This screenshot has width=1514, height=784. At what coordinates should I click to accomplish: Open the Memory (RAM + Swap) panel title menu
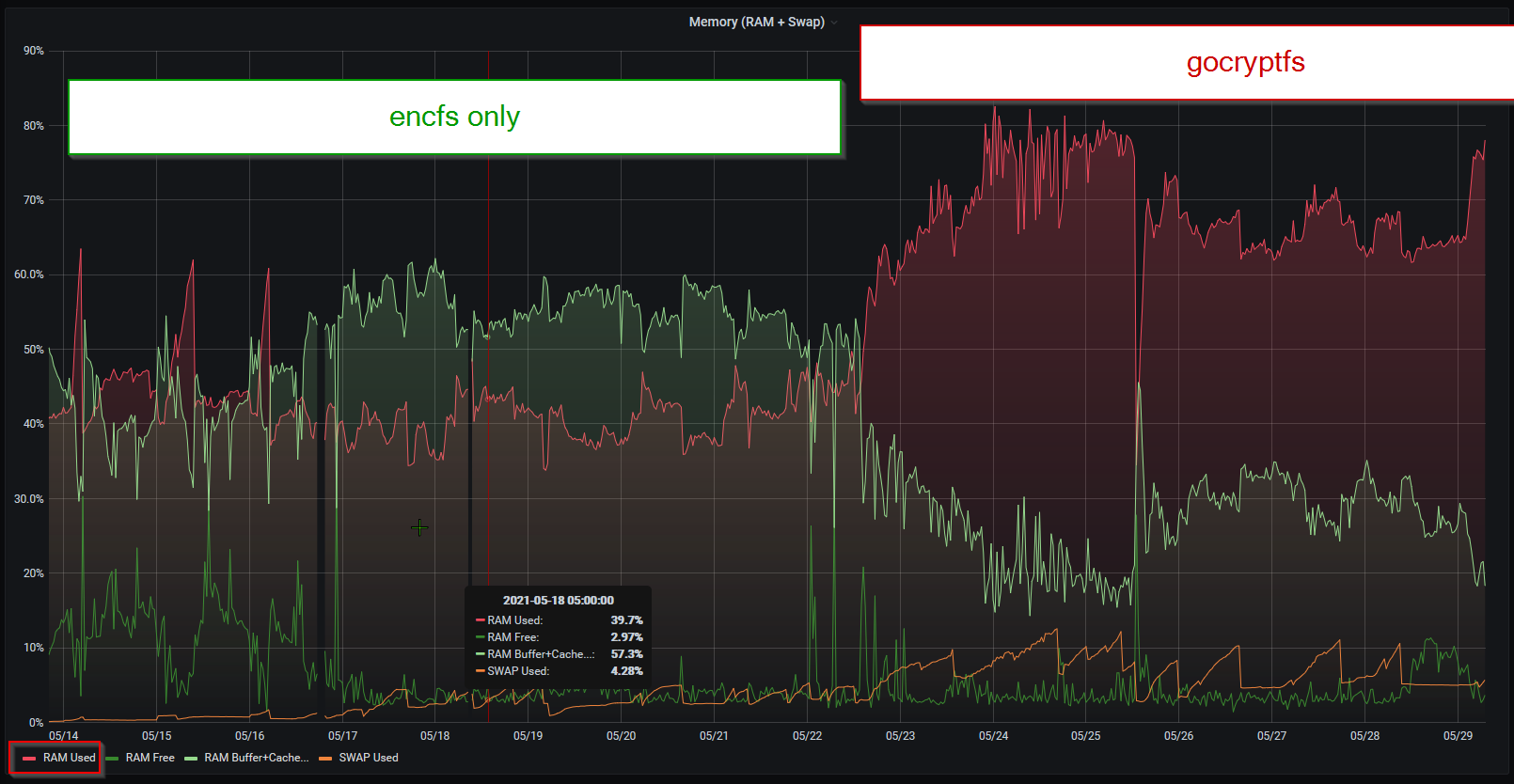point(757,22)
